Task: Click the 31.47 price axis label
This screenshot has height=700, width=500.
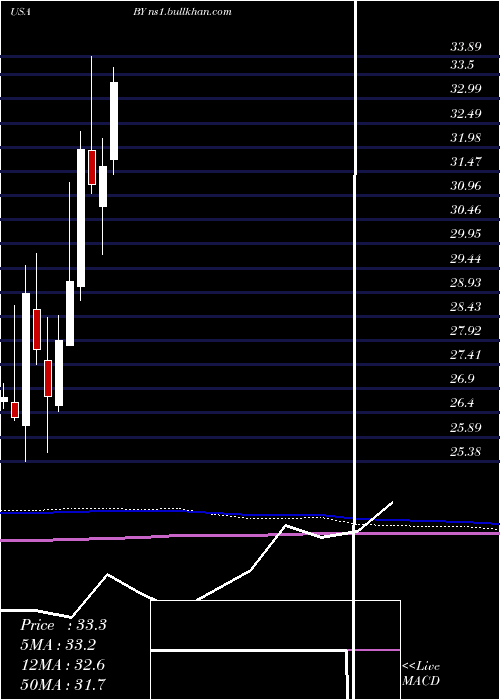Action: (466, 162)
